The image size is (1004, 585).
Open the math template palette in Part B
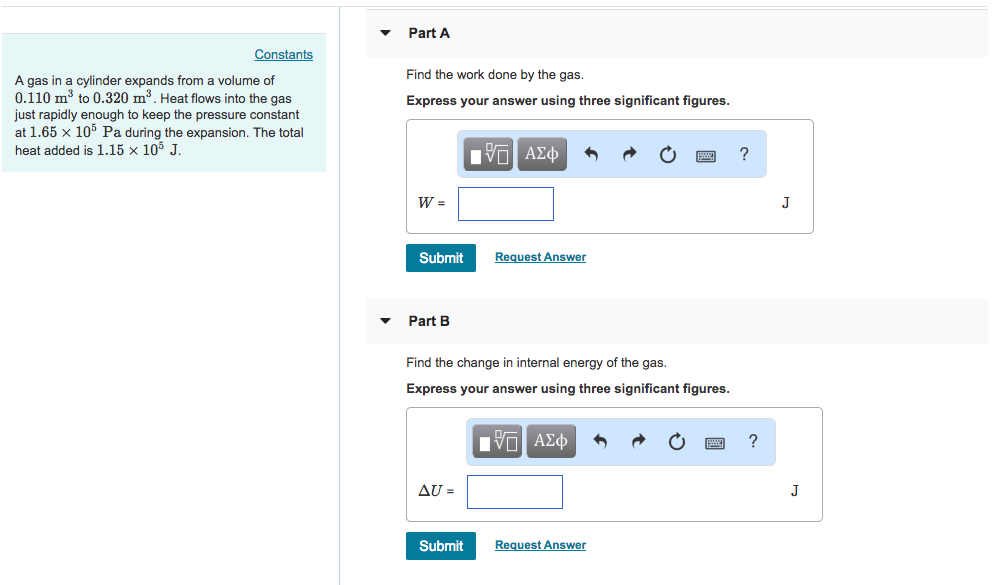coord(497,441)
